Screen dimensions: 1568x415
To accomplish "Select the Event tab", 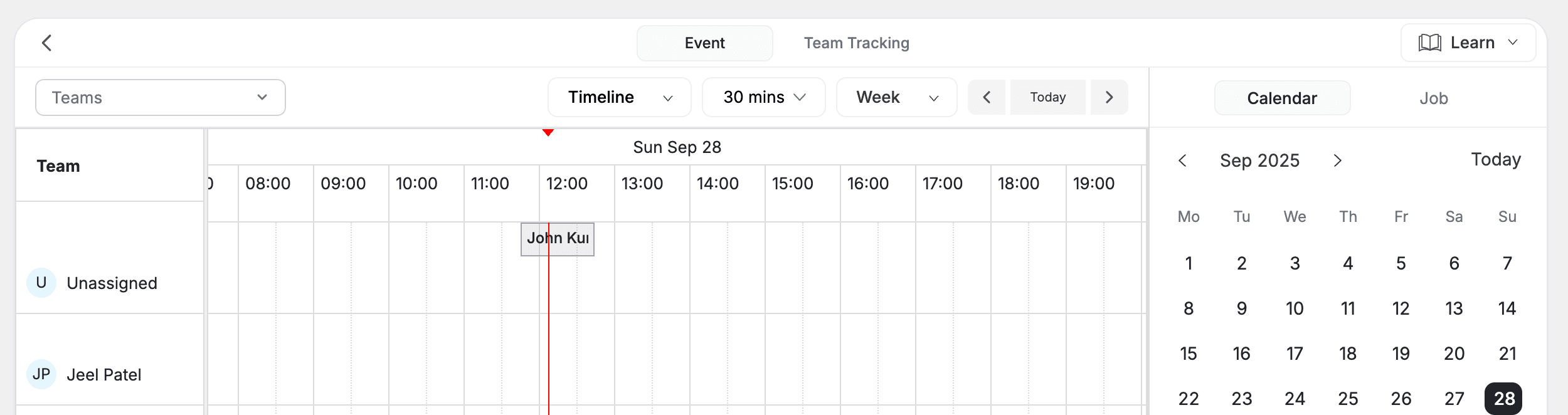I will (704, 43).
